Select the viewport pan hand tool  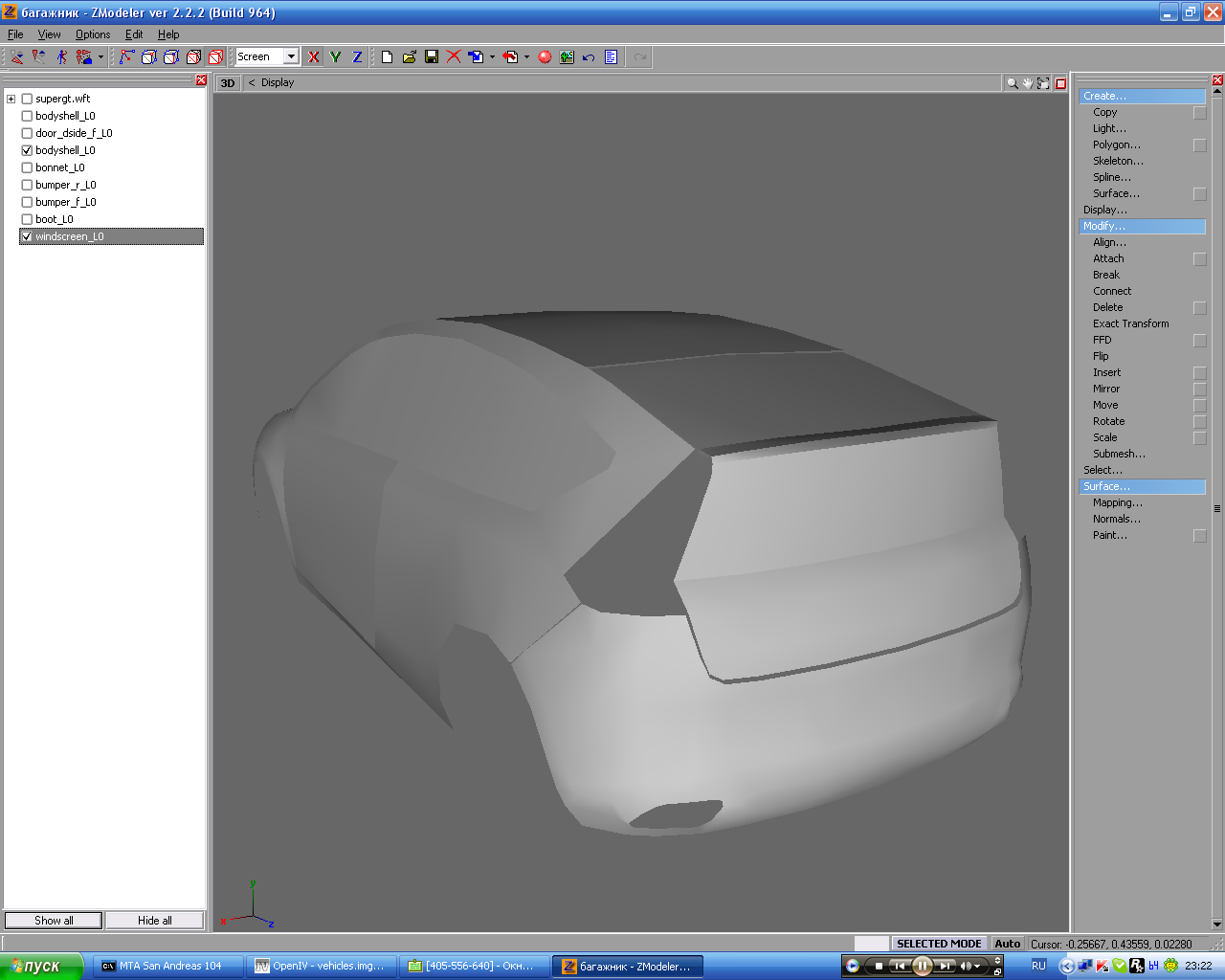[x=1028, y=83]
